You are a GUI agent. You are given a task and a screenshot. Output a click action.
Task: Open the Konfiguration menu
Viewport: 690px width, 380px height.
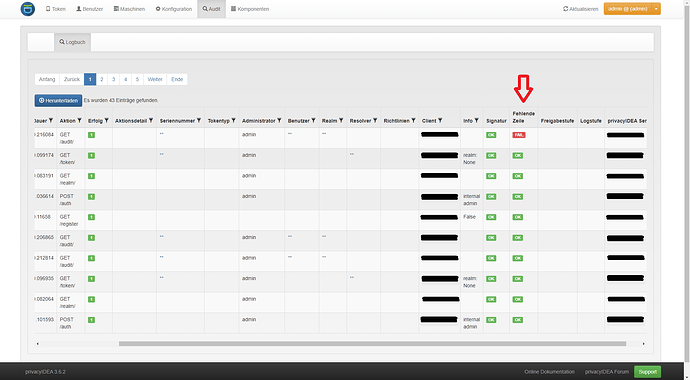174,9
